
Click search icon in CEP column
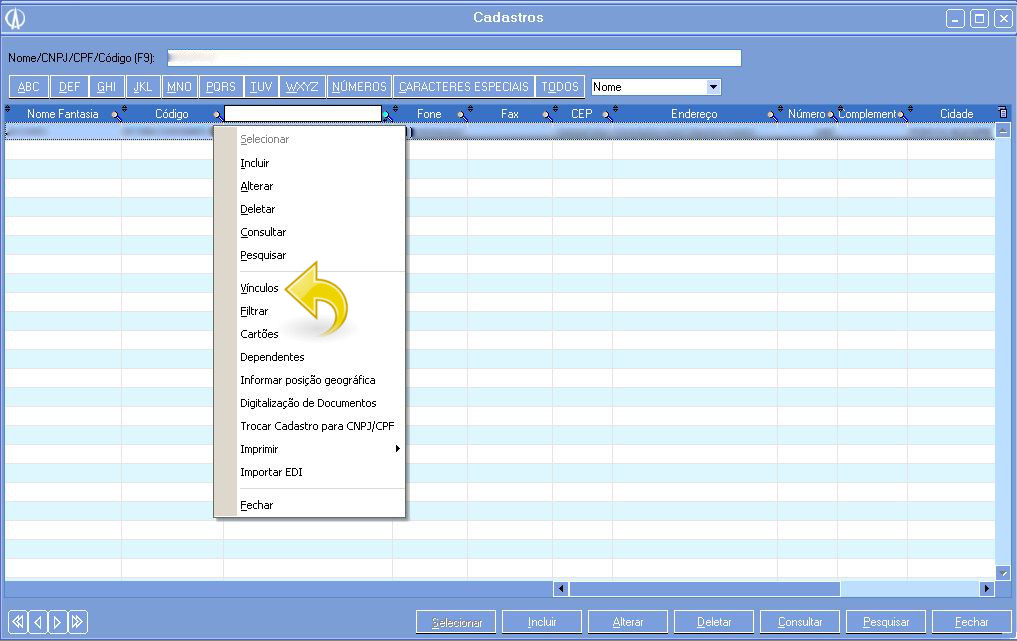point(605,115)
